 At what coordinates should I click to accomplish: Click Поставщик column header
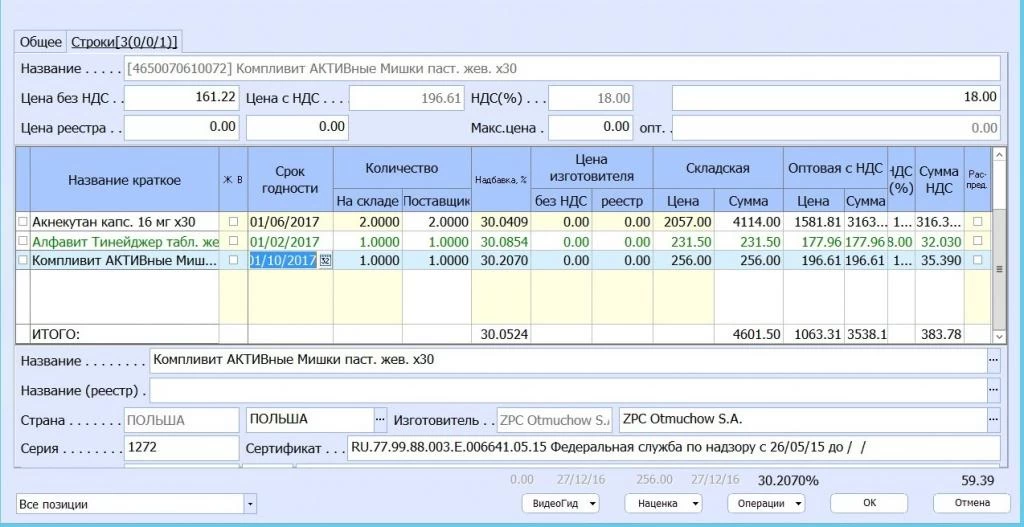coord(436,200)
